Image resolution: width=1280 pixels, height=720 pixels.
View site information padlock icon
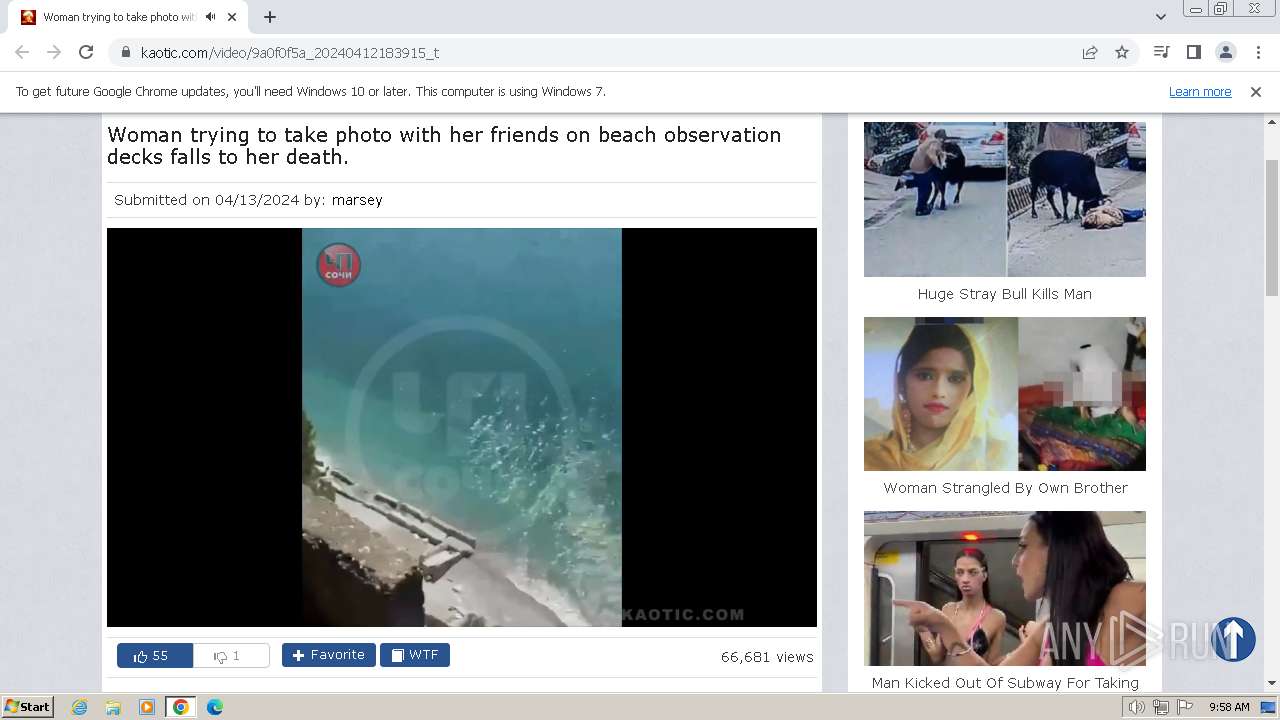coord(125,52)
